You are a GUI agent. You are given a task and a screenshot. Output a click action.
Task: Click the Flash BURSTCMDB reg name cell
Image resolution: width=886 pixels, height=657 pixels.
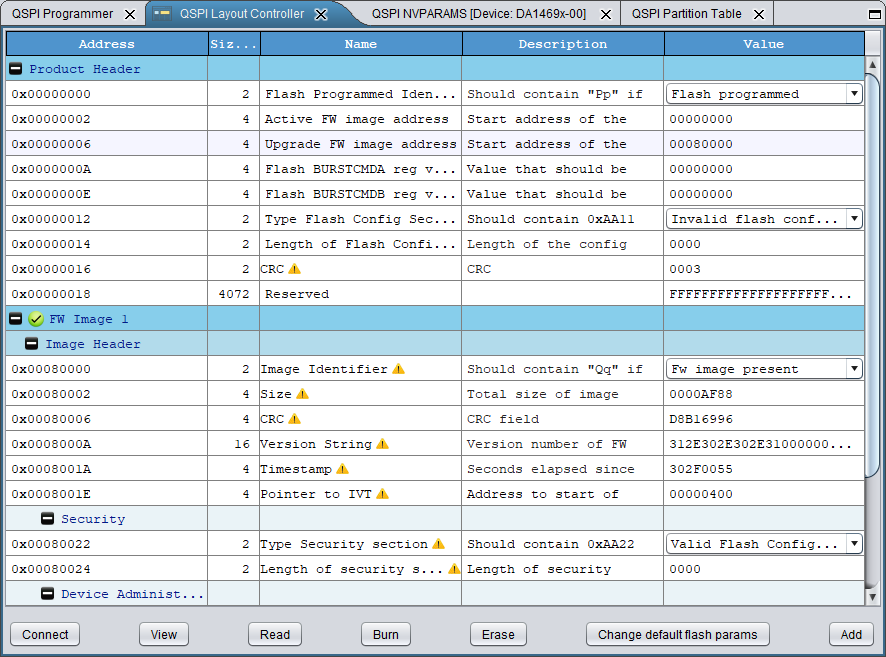[361, 194]
